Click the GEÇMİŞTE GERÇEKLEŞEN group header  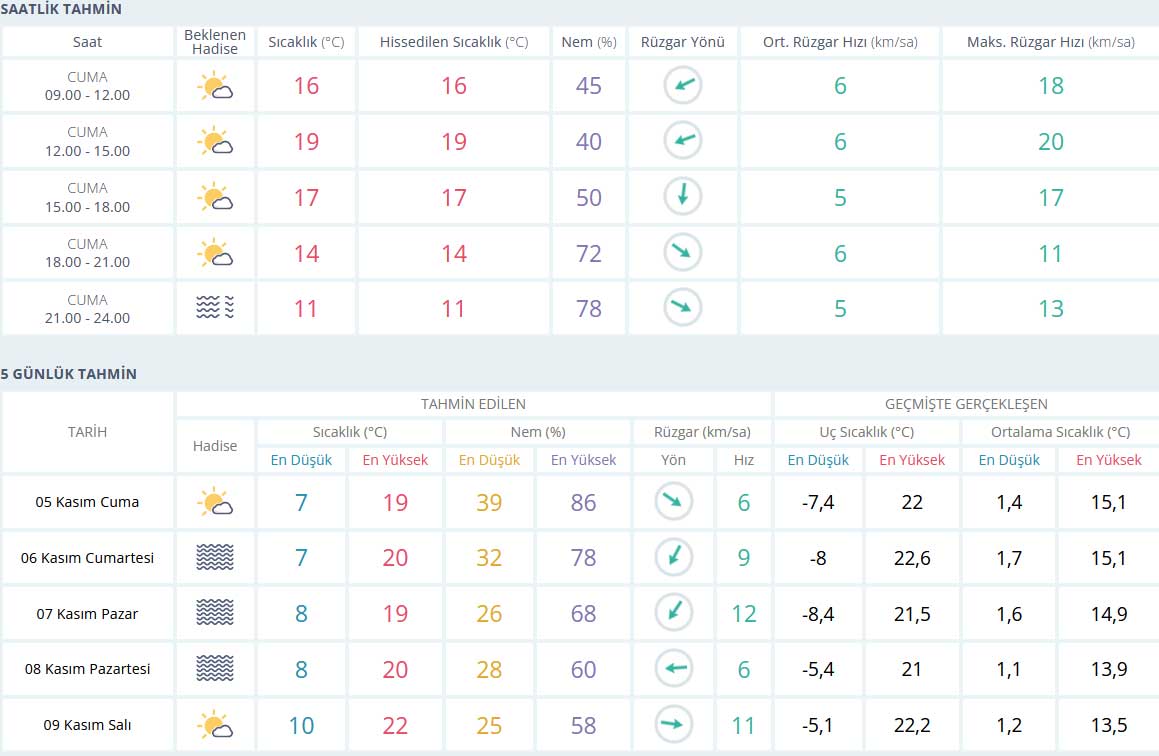tap(966, 404)
